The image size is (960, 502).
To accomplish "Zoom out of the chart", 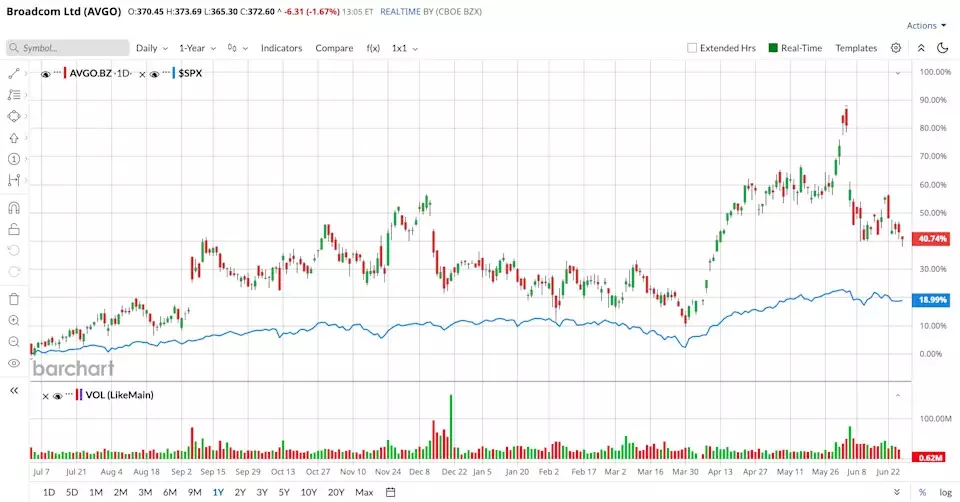I will pos(13,342).
